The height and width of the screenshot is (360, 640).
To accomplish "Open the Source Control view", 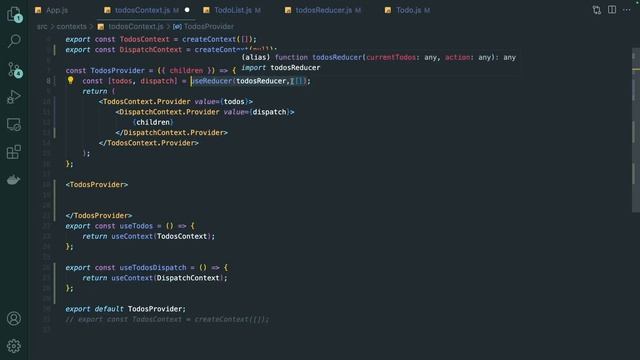I will tap(14, 70).
